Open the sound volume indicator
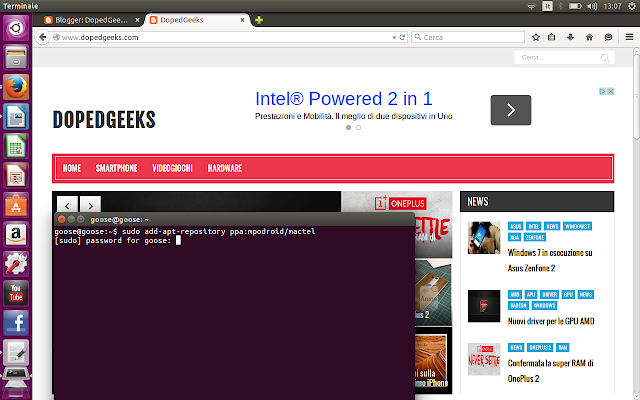Viewport: 640px width, 400px height. point(592,6)
